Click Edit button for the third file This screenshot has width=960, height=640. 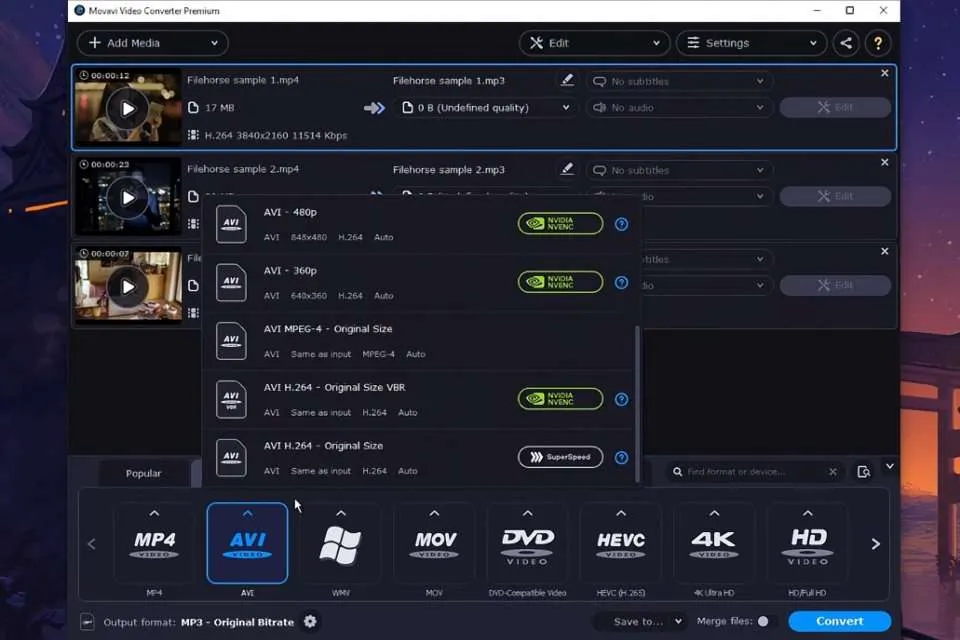click(x=835, y=285)
